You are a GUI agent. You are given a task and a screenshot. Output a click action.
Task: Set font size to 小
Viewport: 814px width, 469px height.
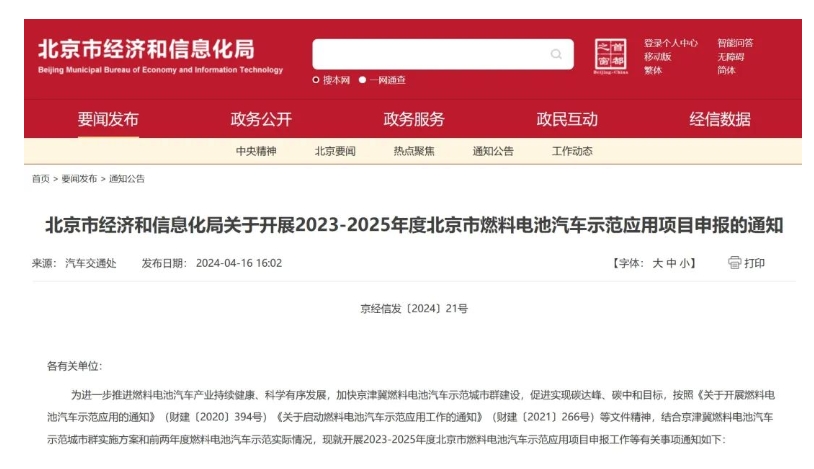click(685, 263)
